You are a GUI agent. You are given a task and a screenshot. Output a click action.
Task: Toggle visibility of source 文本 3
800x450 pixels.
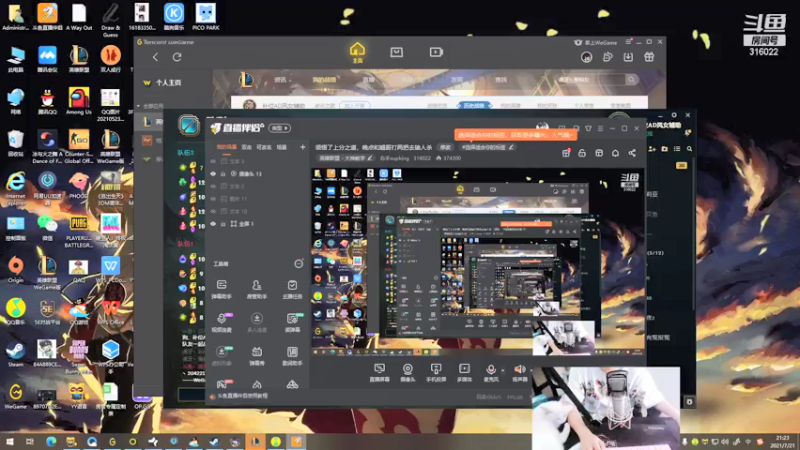pos(213,161)
